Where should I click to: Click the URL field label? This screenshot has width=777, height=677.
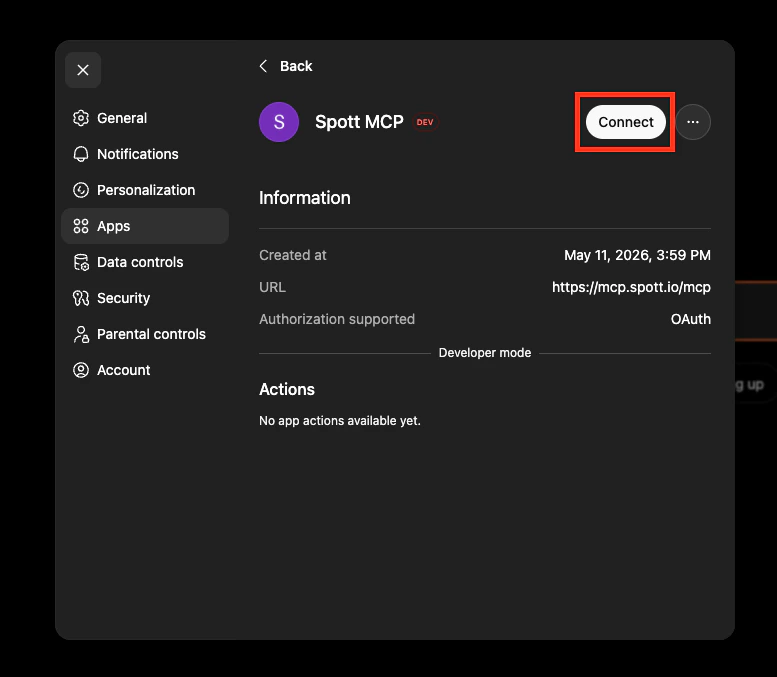click(x=273, y=287)
